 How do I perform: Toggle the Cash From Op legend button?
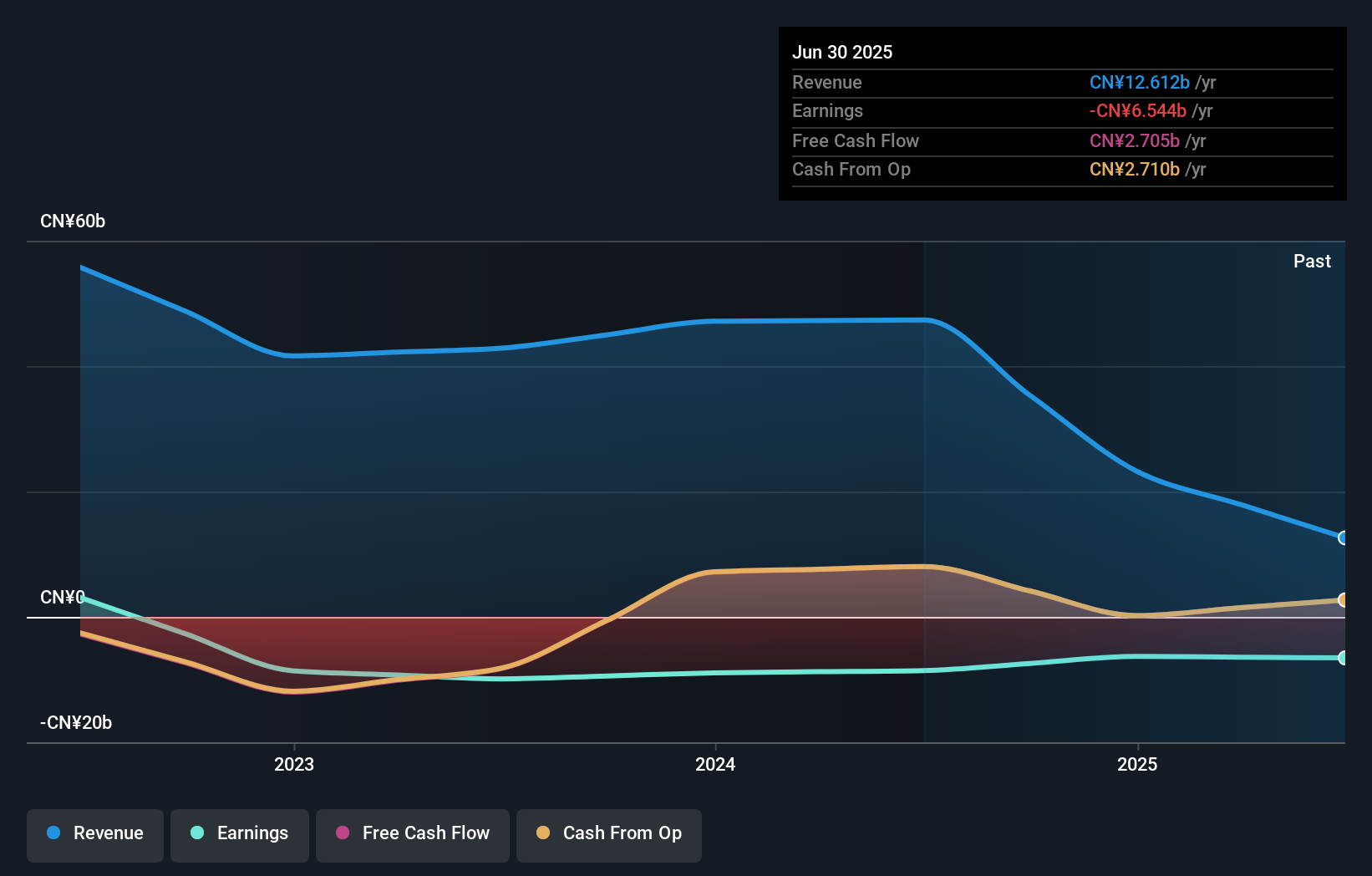(609, 835)
